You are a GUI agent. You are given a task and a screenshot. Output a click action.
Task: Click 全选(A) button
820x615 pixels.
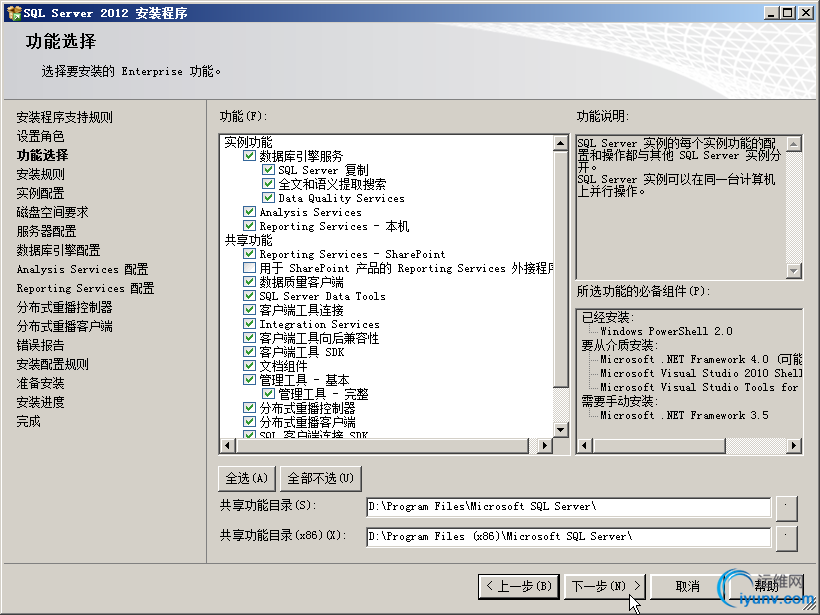[x=246, y=478]
